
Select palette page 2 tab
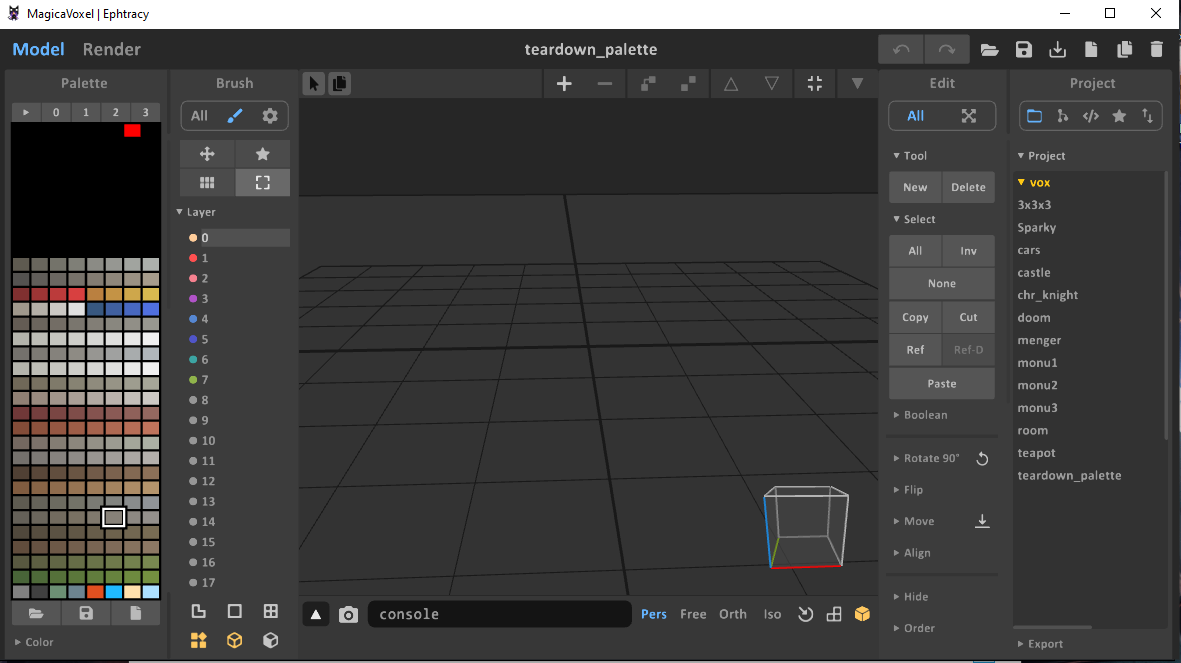[115, 112]
